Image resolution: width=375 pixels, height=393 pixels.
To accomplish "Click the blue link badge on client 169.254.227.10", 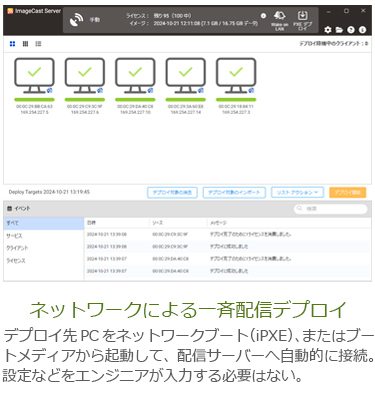I will 150,90.
